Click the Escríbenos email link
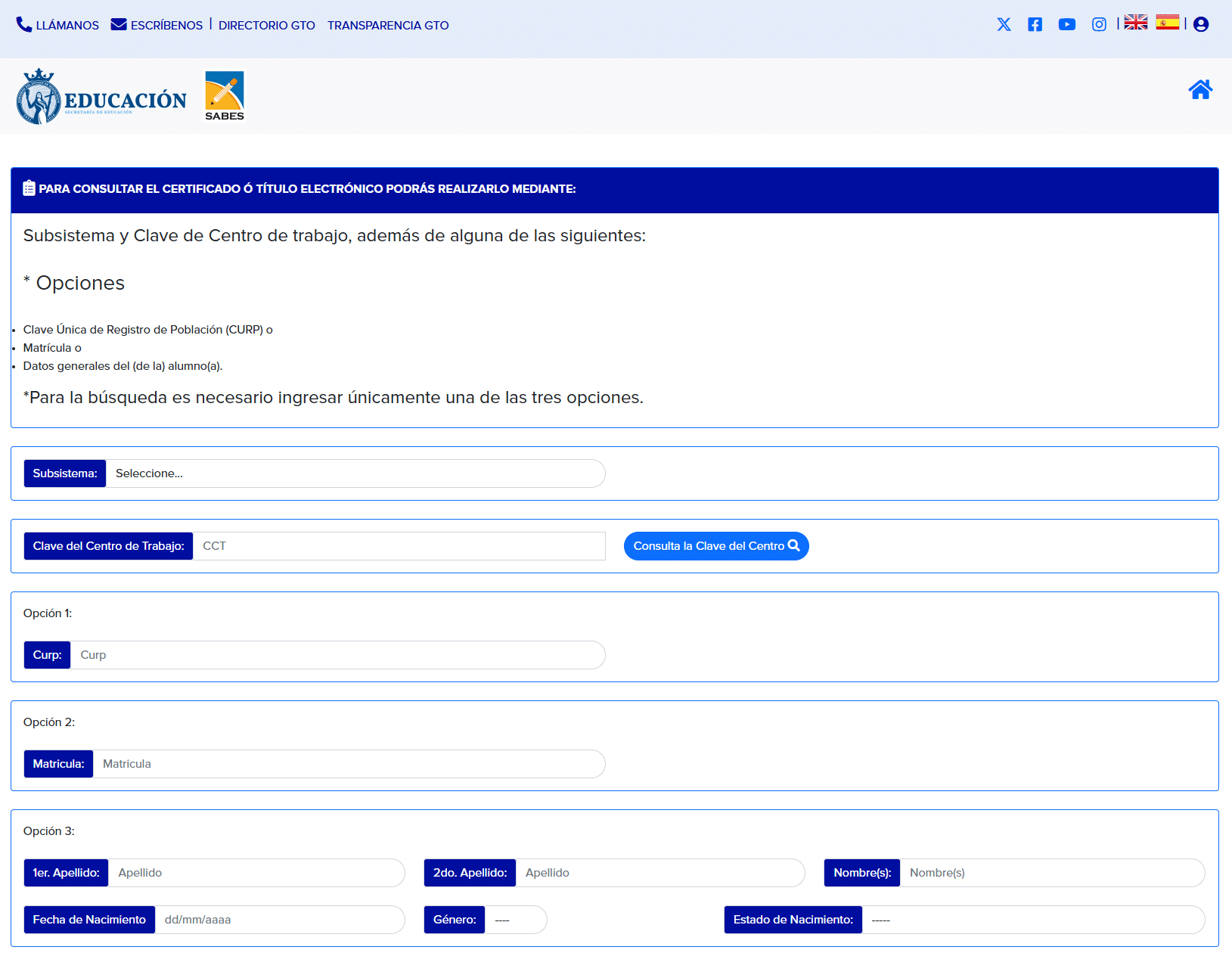This screenshot has height=953, width=1232. click(x=157, y=25)
